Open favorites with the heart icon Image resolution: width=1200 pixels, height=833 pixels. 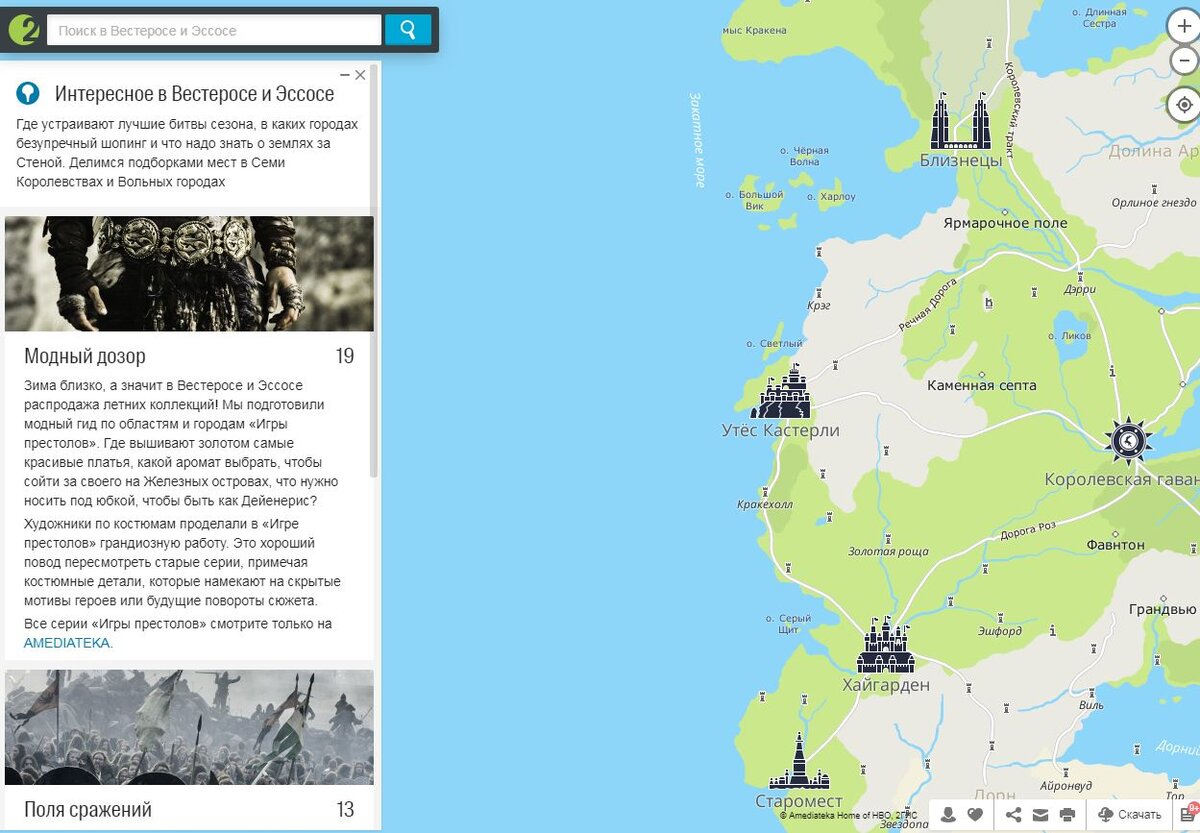coord(975,814)
